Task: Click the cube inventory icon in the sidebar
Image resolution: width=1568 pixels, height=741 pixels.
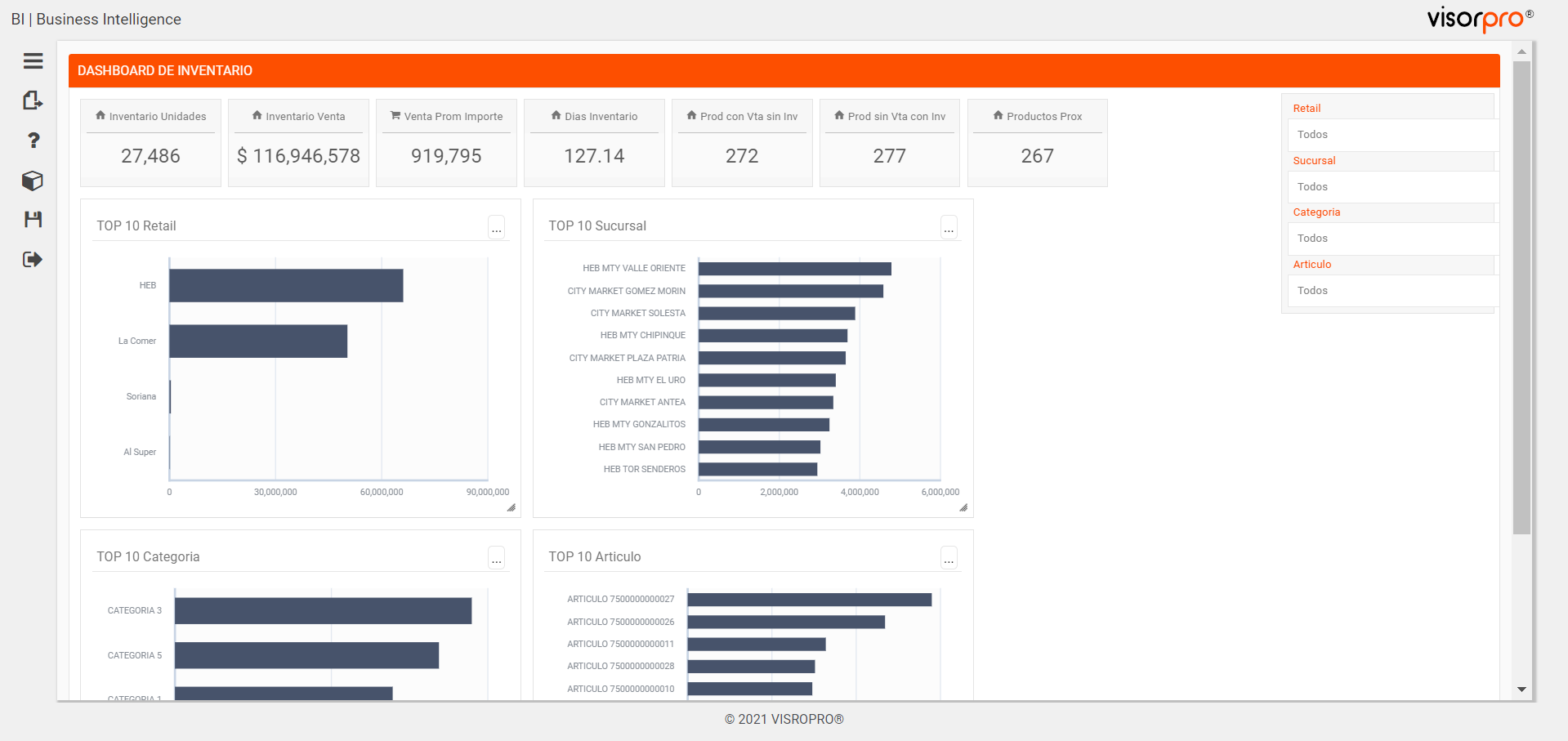Action: click(33, 181)
